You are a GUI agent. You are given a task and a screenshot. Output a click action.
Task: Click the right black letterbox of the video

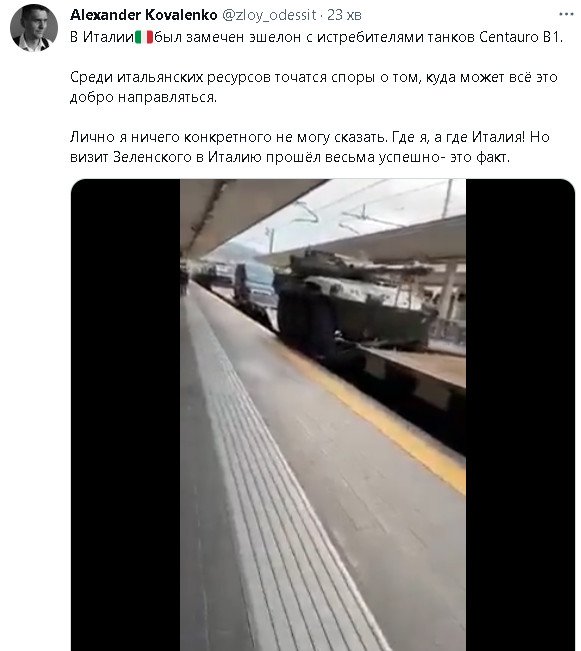click(x=520, y=415)
